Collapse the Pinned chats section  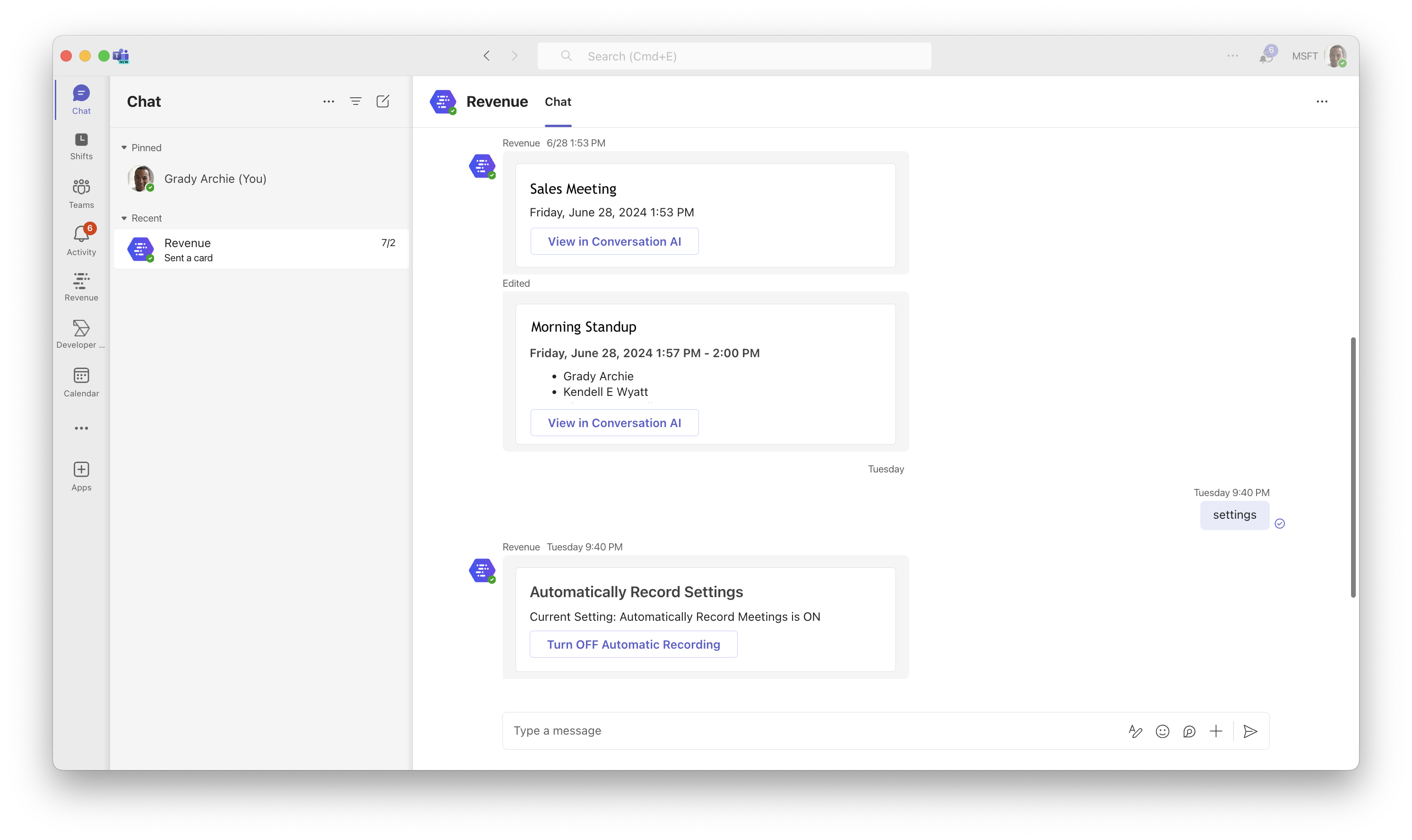124,148
